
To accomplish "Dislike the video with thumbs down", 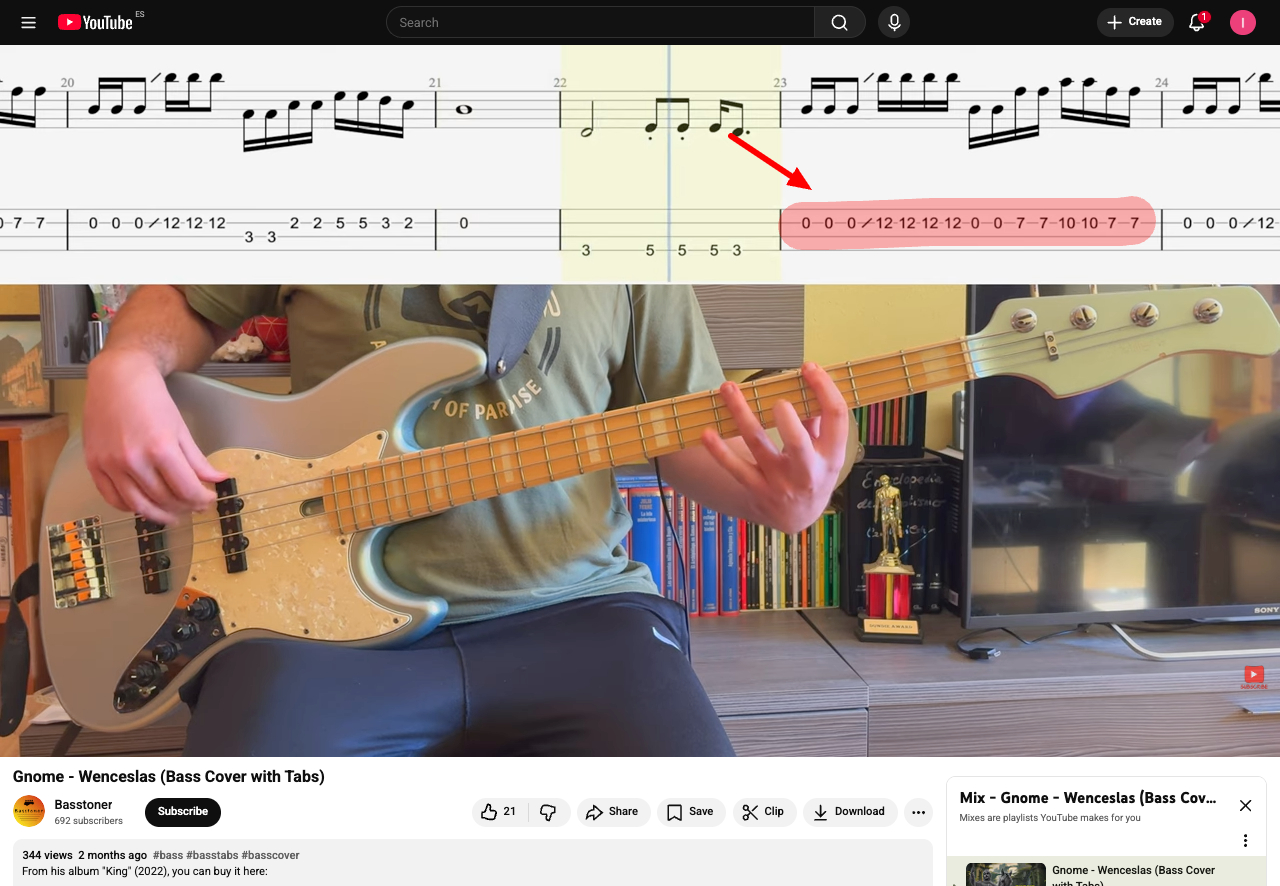I will (548, 812).
